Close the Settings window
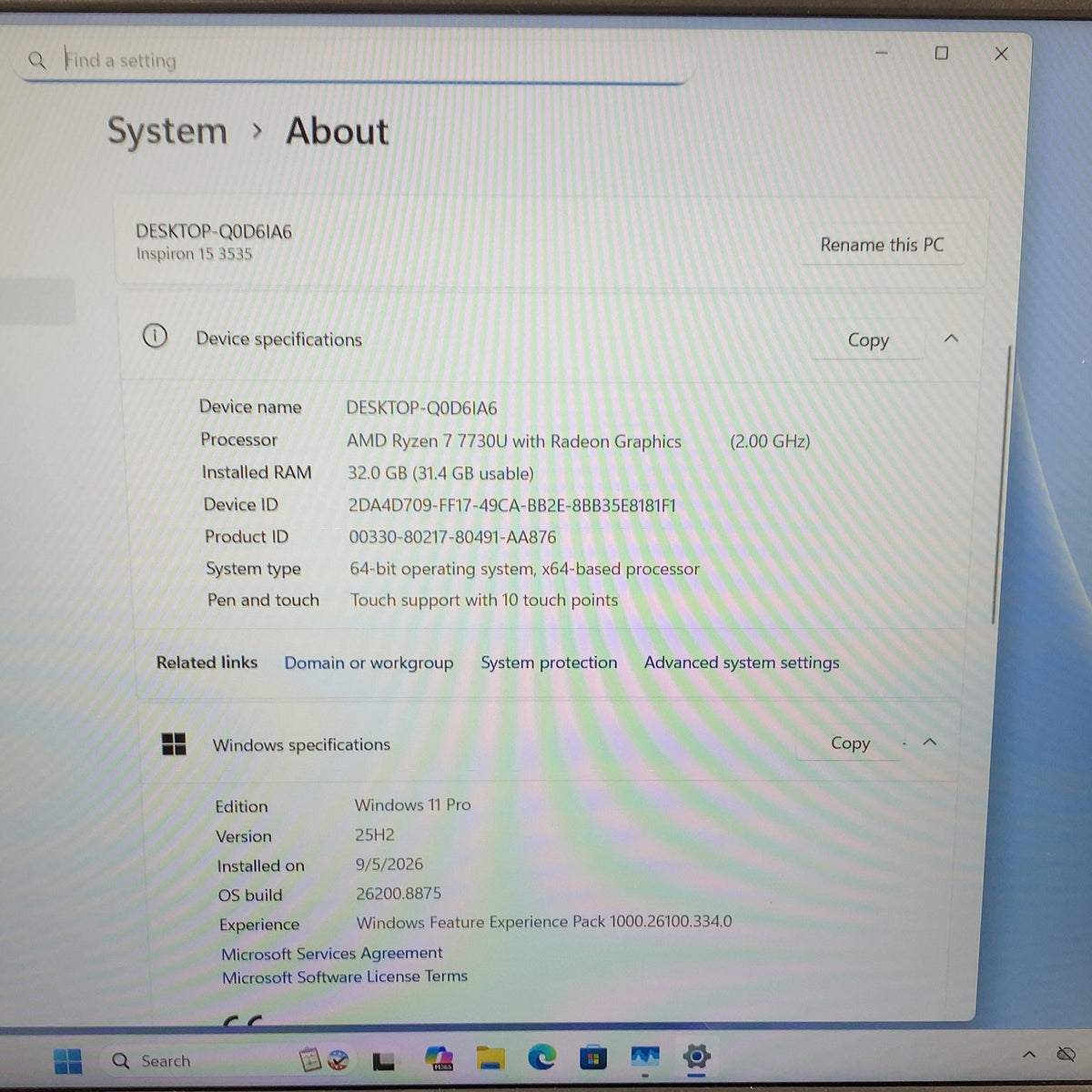1092x1092 pixels. coord(1001,54)
